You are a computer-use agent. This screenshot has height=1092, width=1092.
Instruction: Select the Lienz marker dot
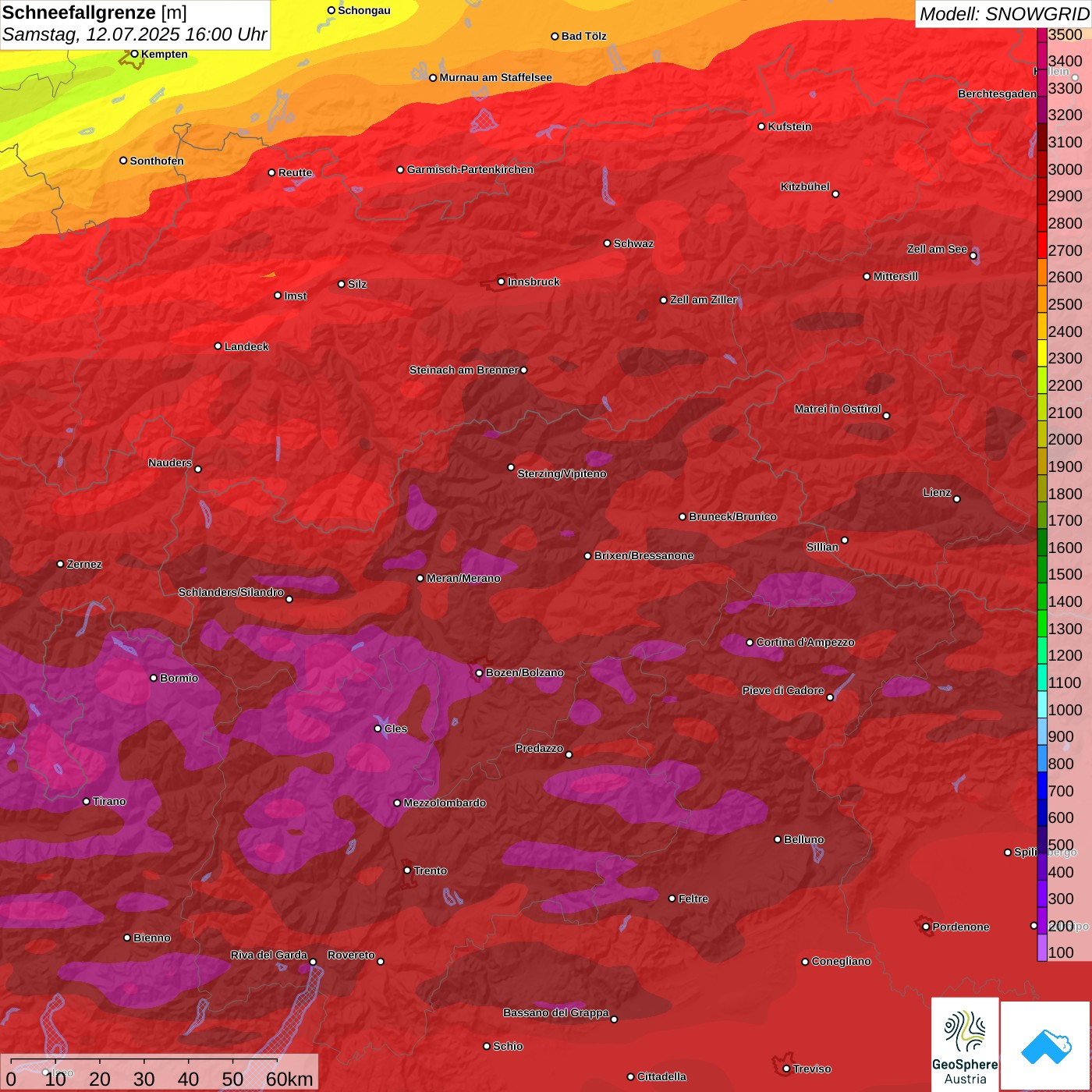(957, 499)
